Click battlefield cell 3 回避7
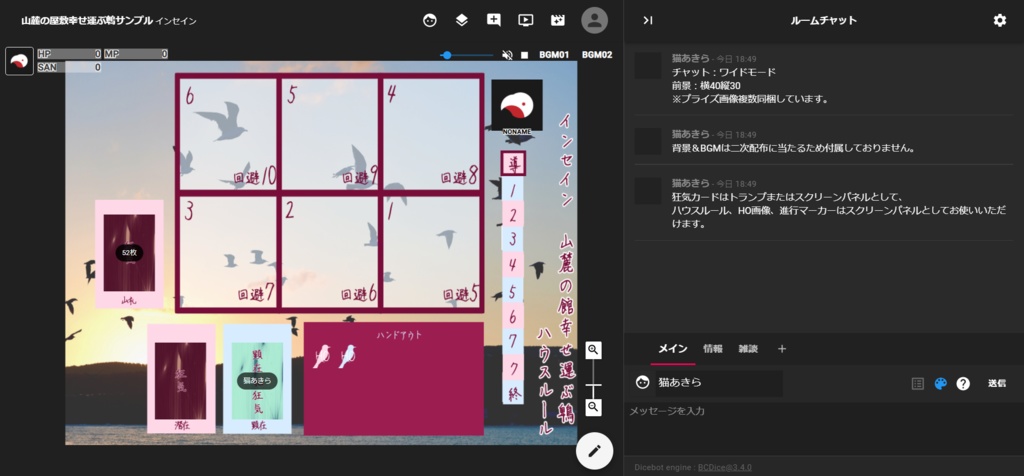Image resolution: width=1024 pixels, height=476 pixels. [229, 251]
